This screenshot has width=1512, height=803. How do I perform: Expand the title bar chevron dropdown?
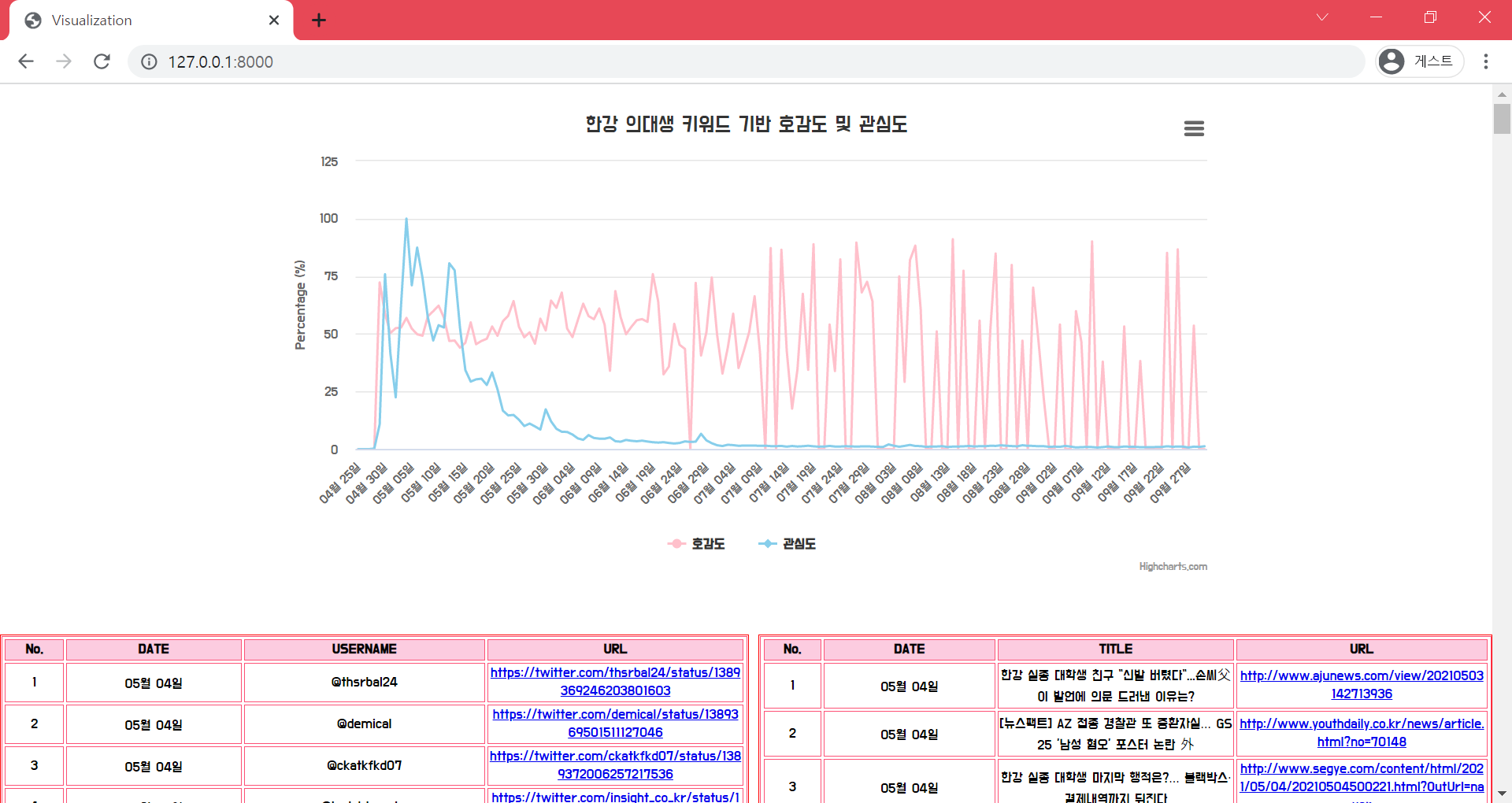click(x=1322, y=17)
